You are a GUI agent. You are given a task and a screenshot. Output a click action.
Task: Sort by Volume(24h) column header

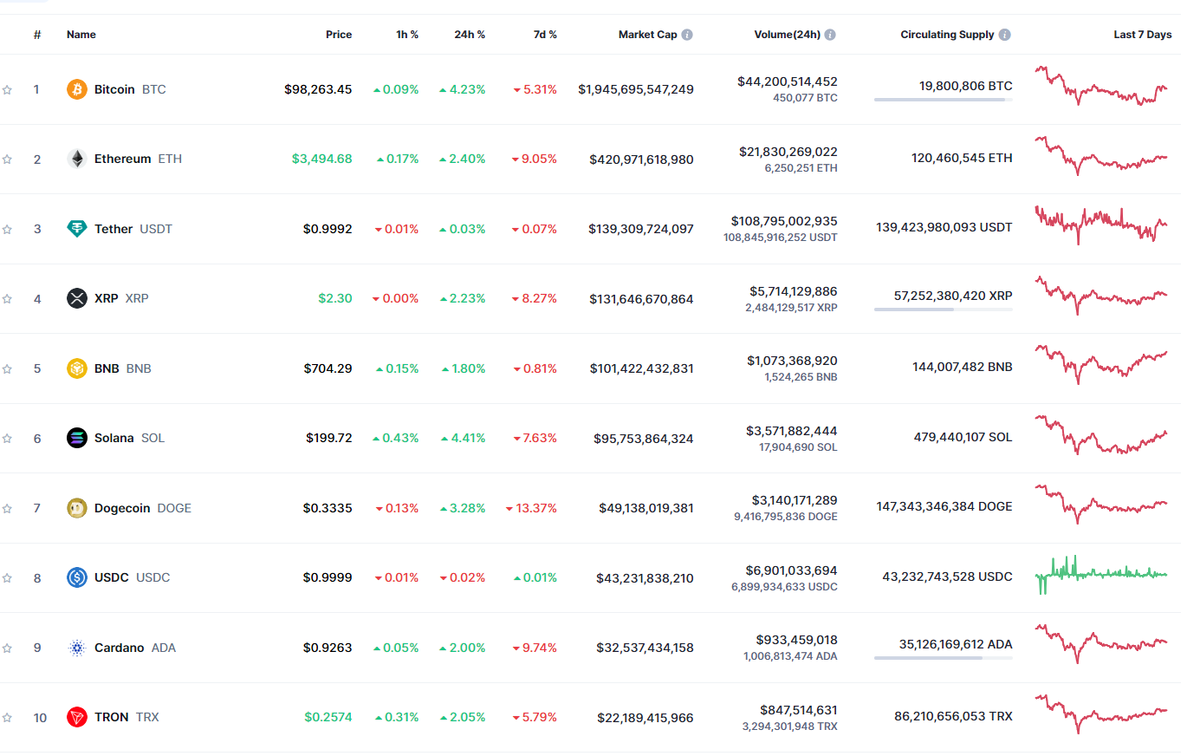pyautogui.click(x=787, y=34)
